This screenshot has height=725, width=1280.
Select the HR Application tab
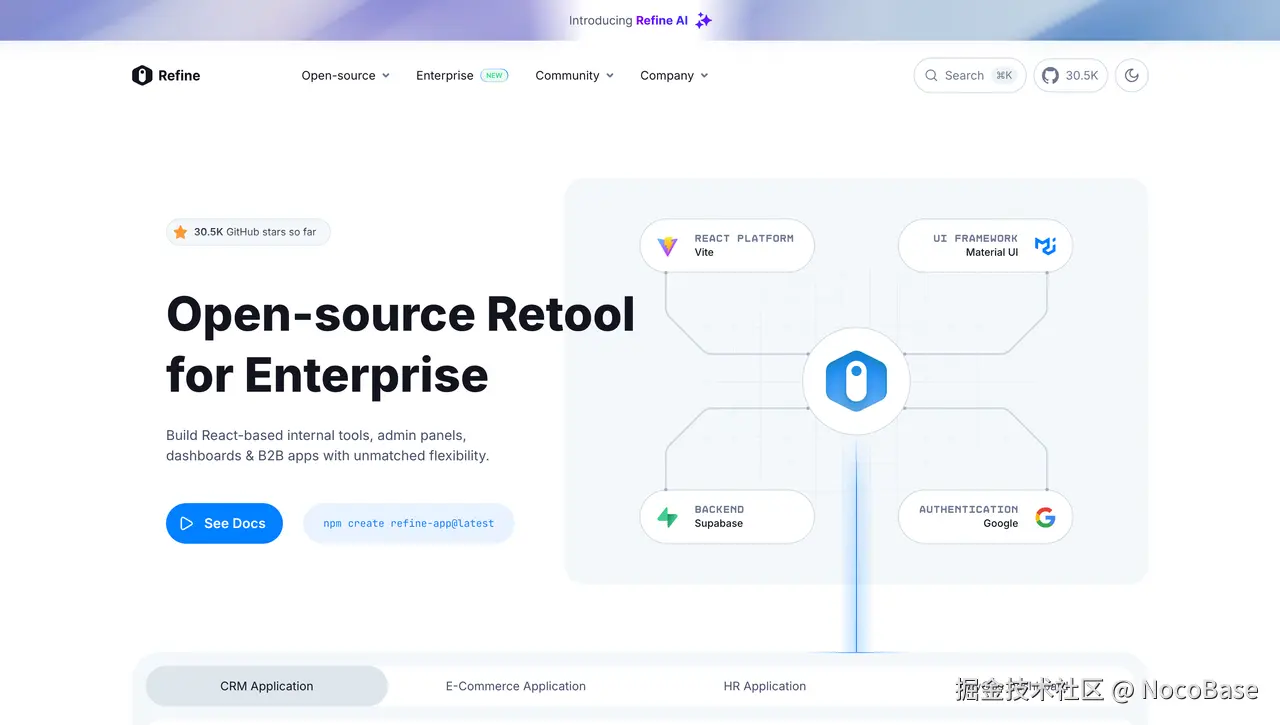tap(765, 686)
